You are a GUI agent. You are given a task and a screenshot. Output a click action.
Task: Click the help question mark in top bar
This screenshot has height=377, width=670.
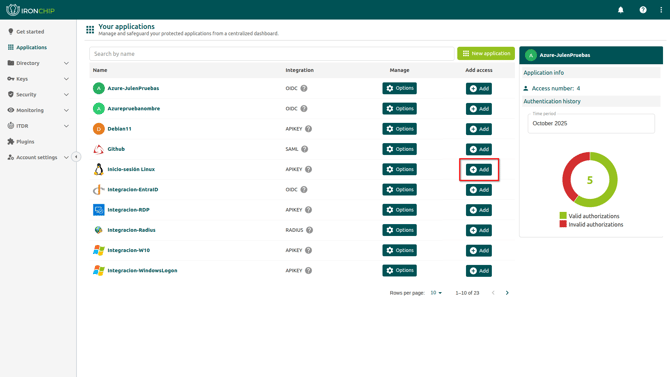(643, 10)
